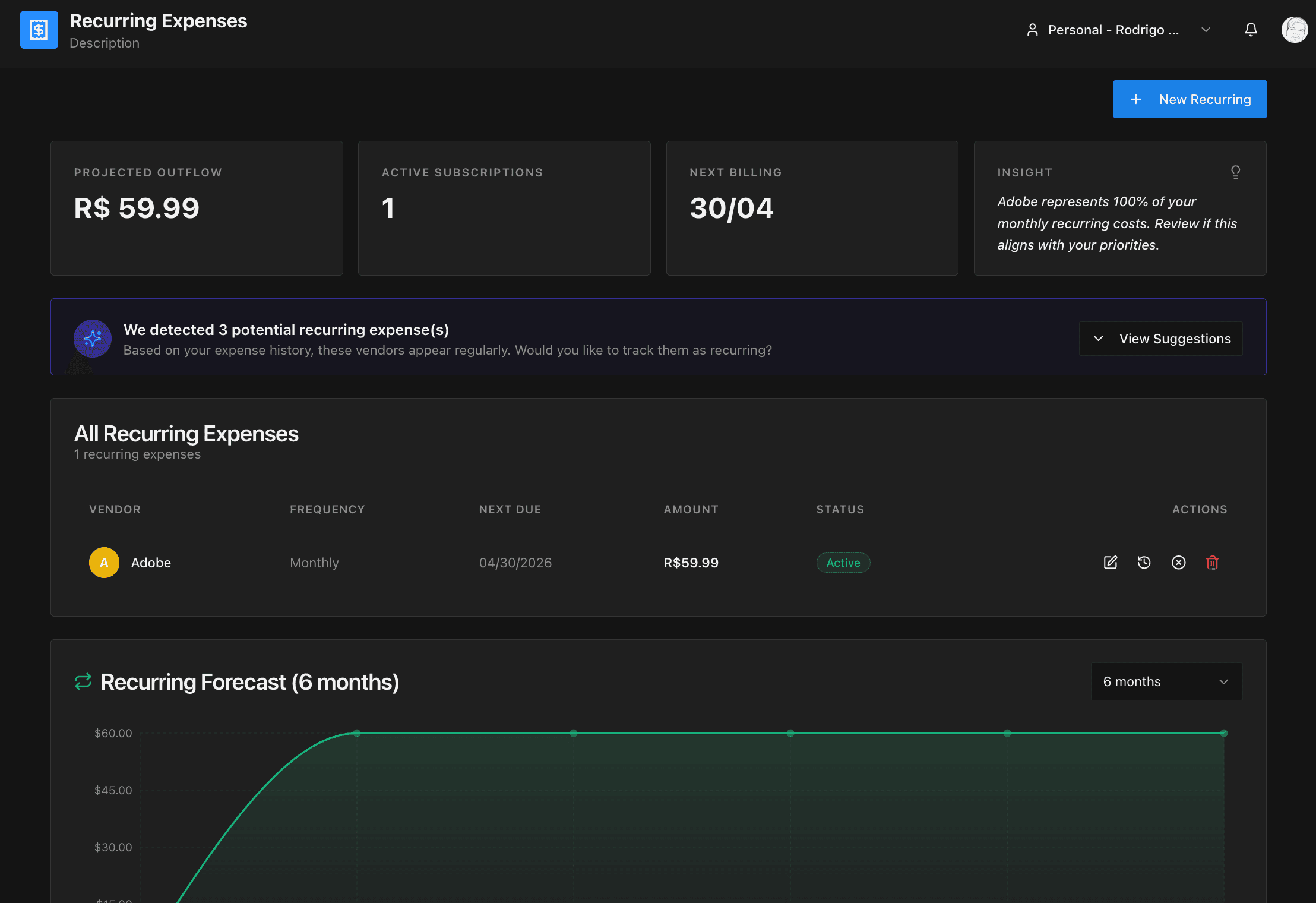View history for the Adobe expense
Image resolution: width=1316 pixels, height=903 pixels.
[x=1144, y=563]
